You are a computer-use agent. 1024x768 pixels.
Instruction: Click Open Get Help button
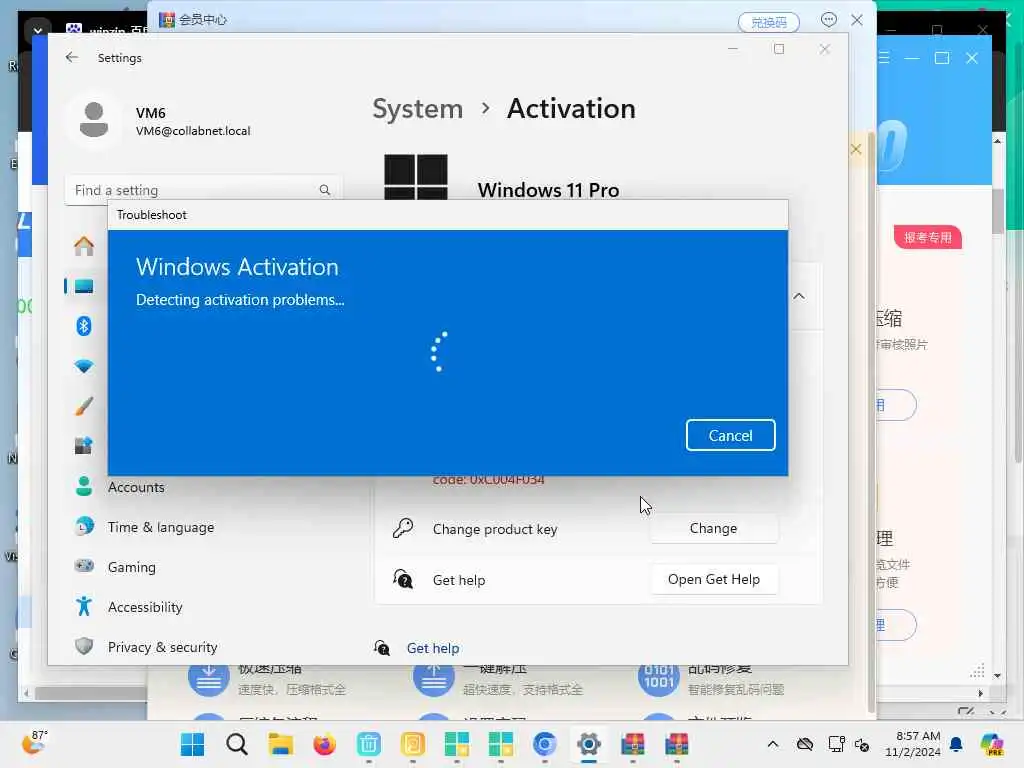coord(713,579)
